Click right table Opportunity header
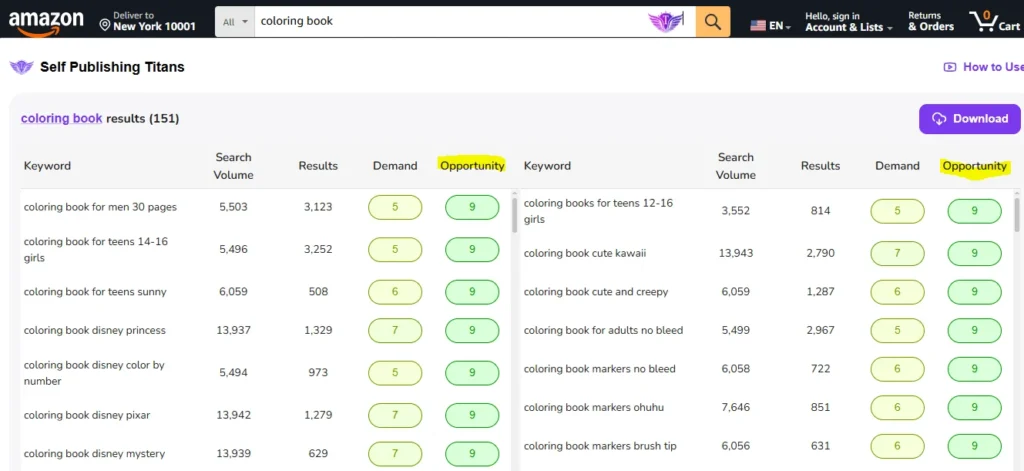 pos(974,166)
